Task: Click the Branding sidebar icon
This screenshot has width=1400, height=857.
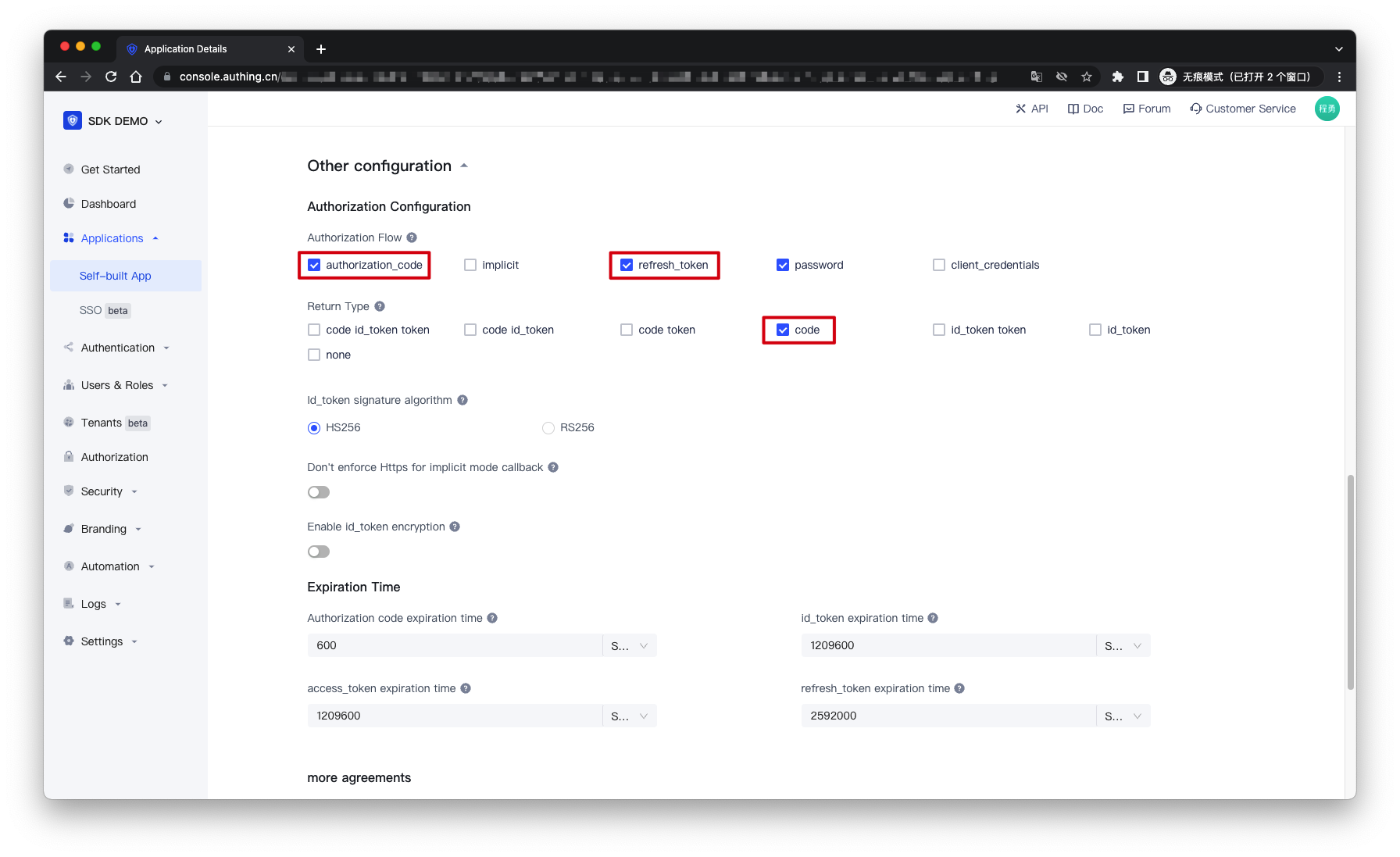Action: (x=69, y=529)
